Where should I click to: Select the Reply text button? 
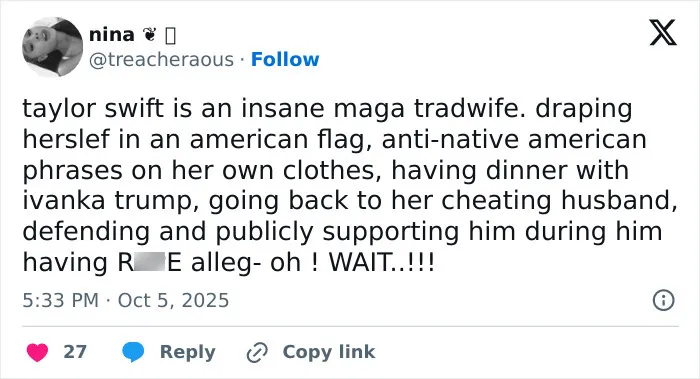pos(188,352)
